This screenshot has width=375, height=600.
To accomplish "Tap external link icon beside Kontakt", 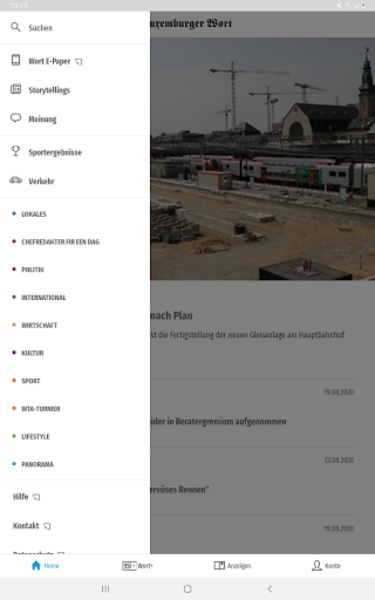I will (x=47, y=527).
